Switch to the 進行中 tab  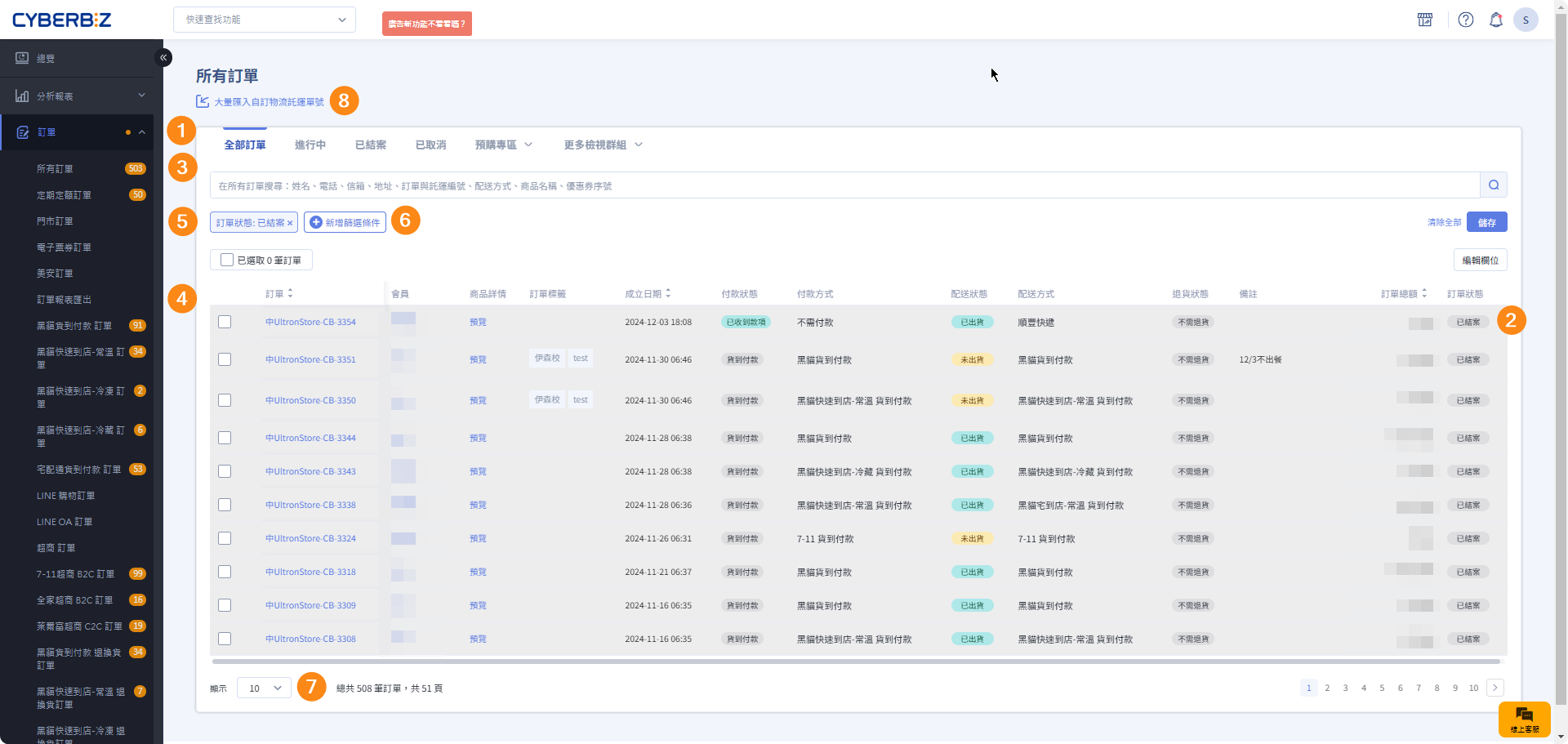pyautogui.click(x=310, y=145)
